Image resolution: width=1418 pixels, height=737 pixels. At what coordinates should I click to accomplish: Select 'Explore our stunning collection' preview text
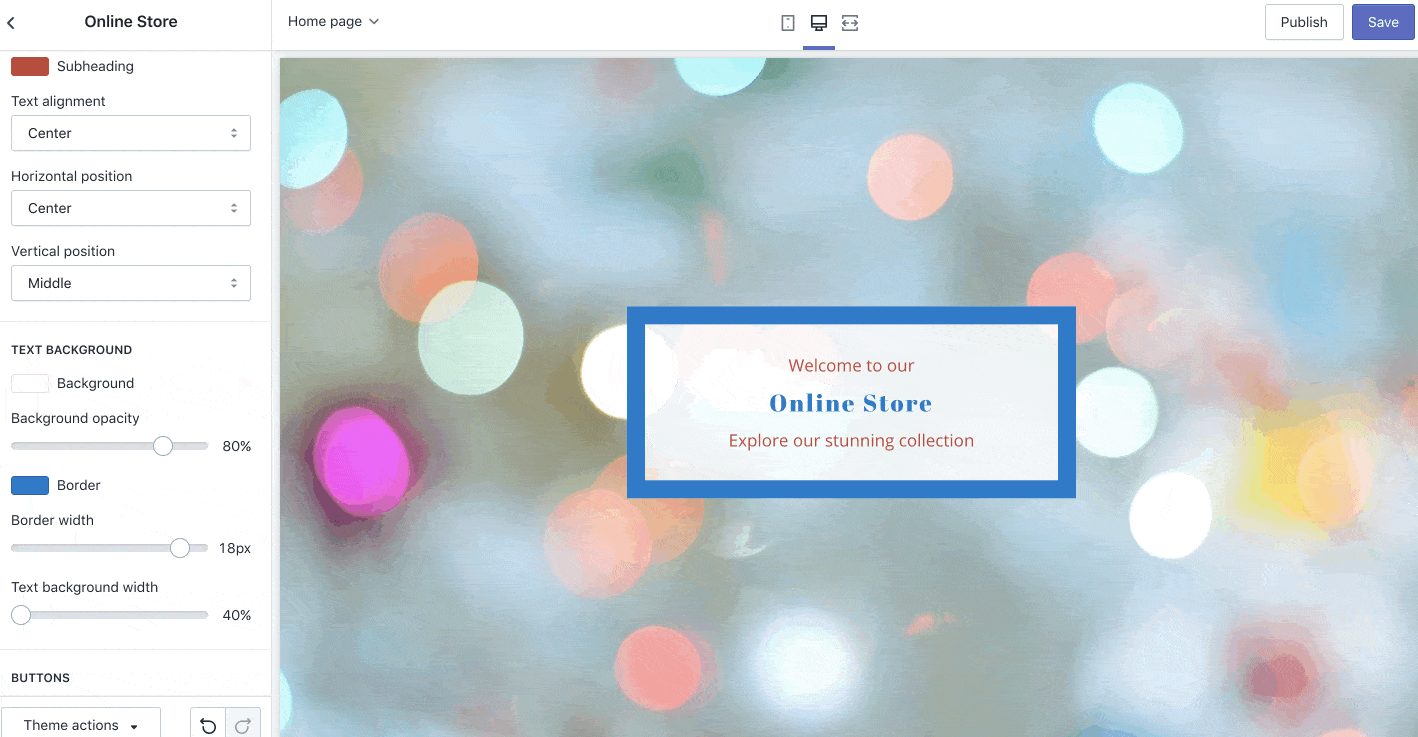coord(851,441)
